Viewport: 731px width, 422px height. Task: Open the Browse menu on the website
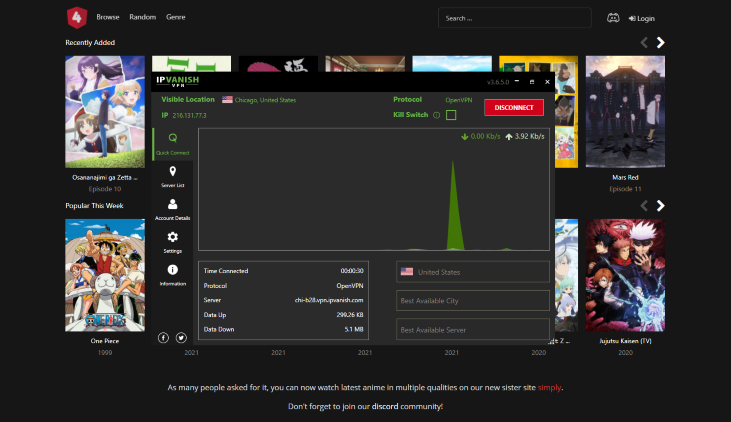click(x=108, y=17)
